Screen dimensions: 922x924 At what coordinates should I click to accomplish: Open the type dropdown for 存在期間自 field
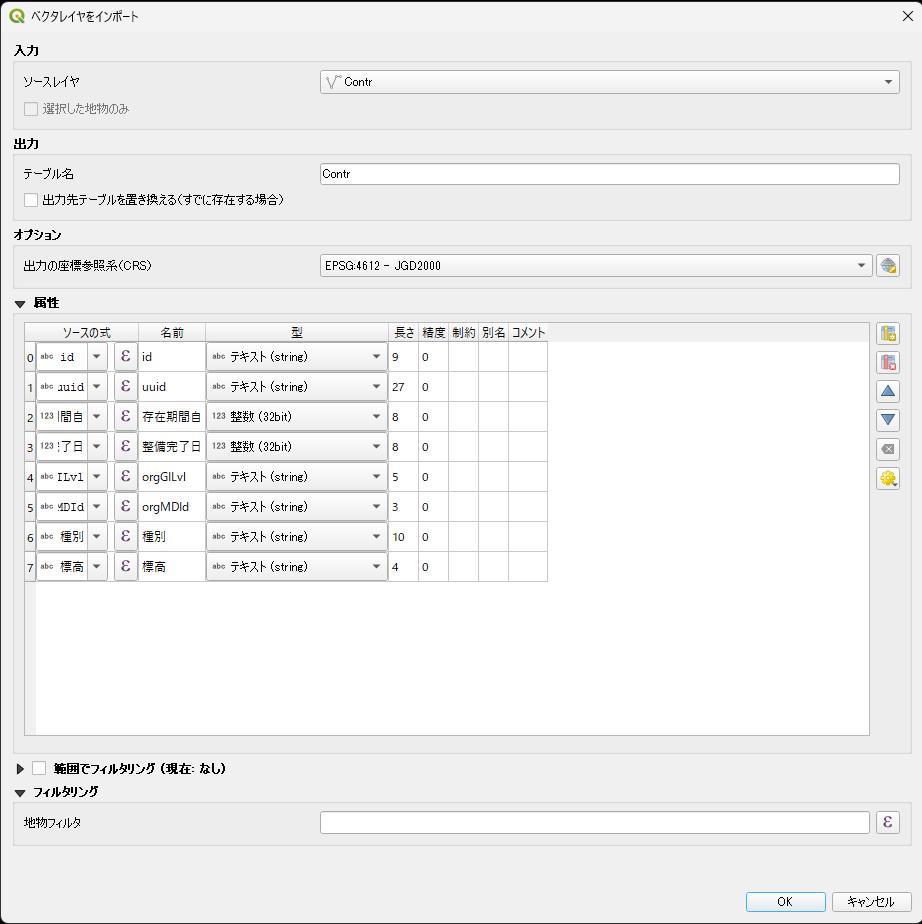(296, 417)
